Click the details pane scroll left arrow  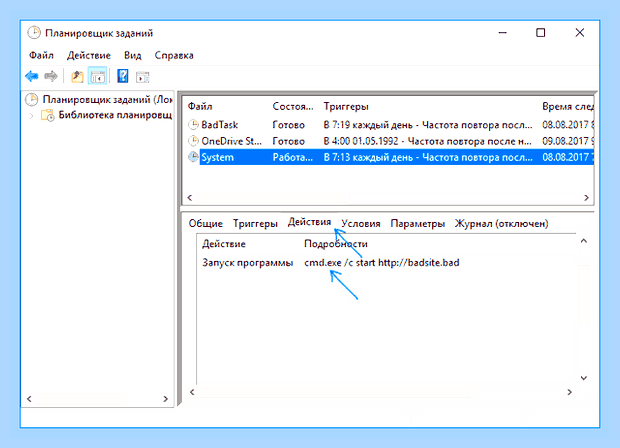pyautogui.click(x=192, y=392)
